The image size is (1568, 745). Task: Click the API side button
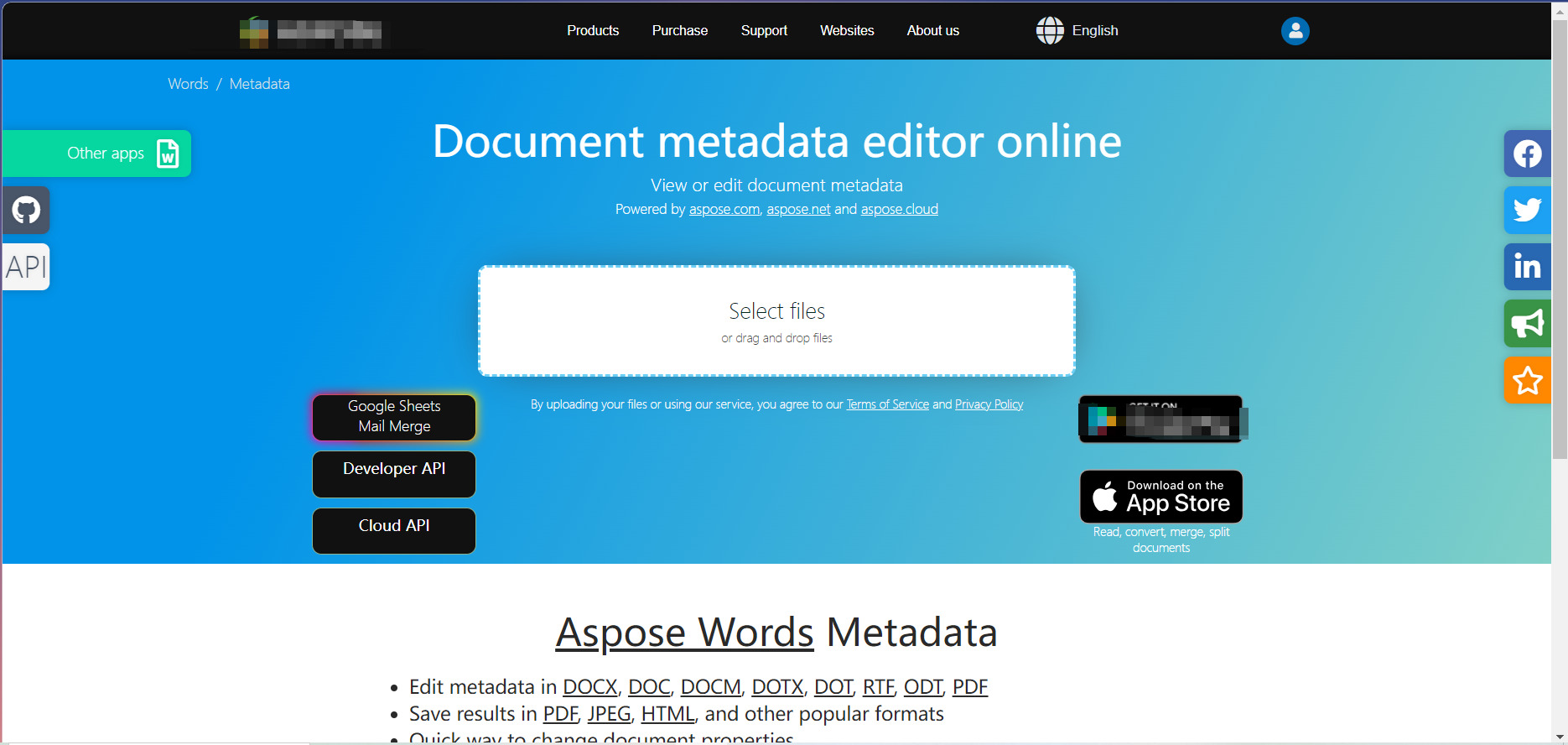coord(26,267)
